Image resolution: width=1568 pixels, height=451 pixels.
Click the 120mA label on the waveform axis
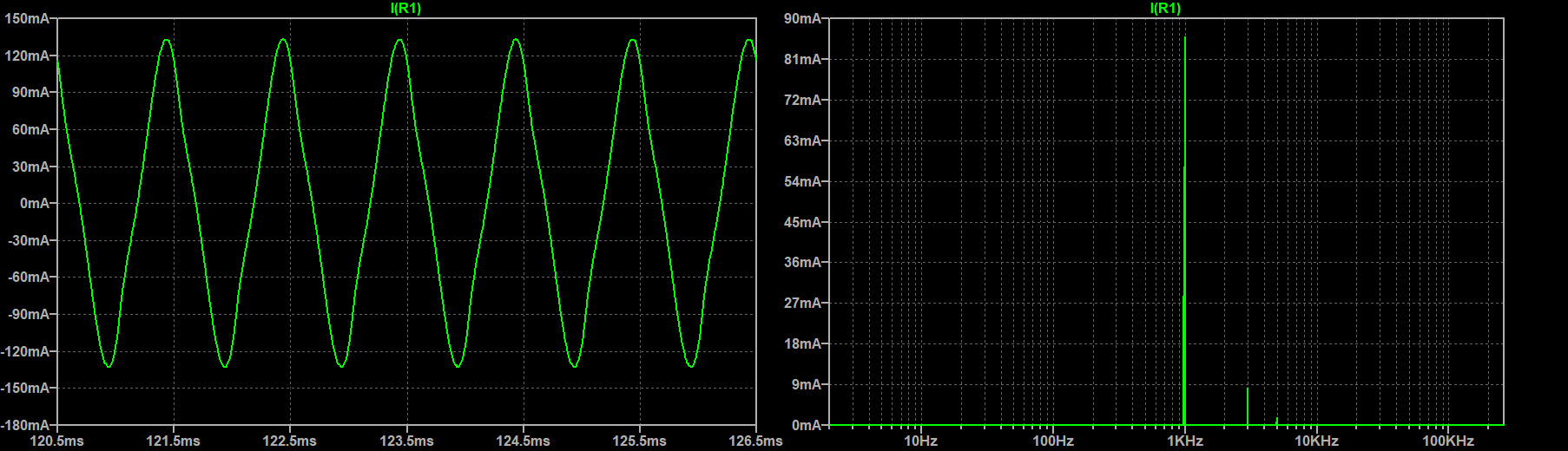[x=28, y=56]
